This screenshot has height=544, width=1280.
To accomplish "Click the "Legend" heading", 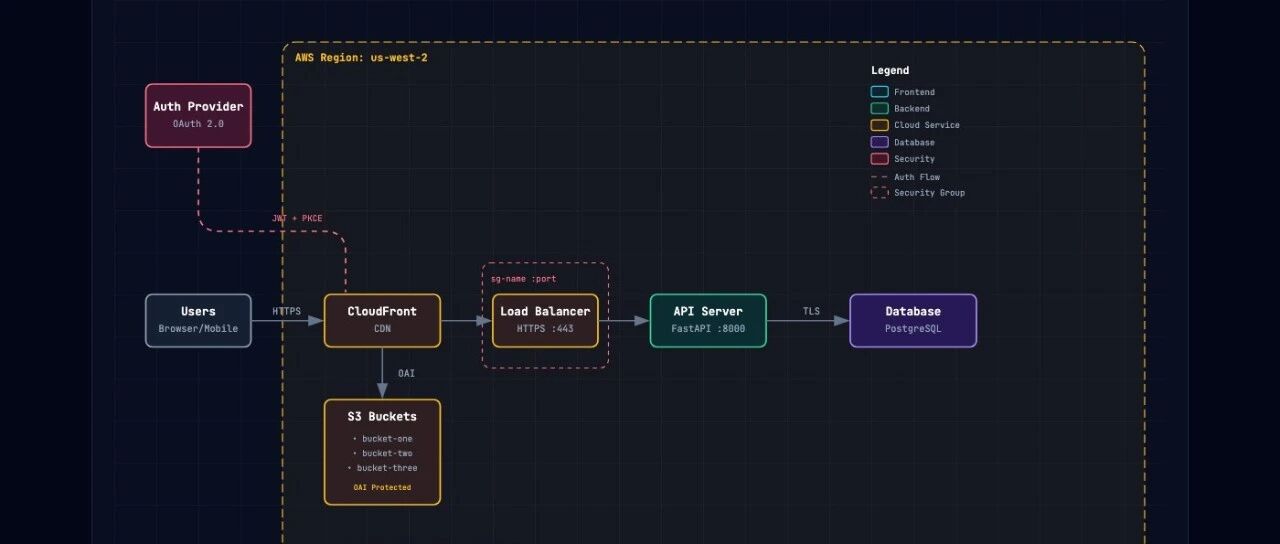I will 890,71.
